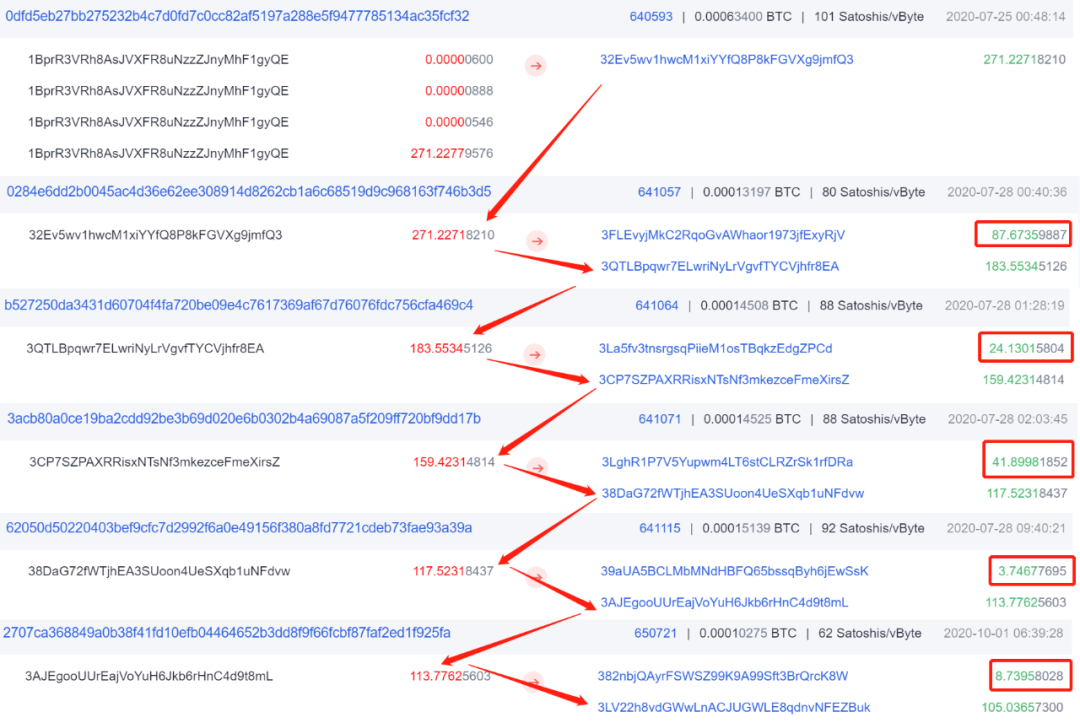Select output amount 105.03657300

(x=1022, y=708)
